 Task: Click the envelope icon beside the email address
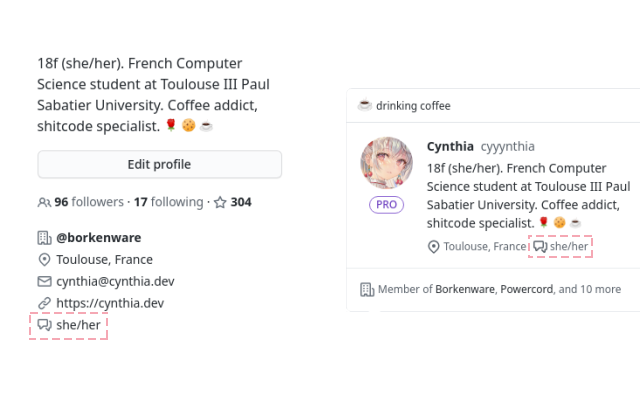pyautogui.click(x=44, y=281)
